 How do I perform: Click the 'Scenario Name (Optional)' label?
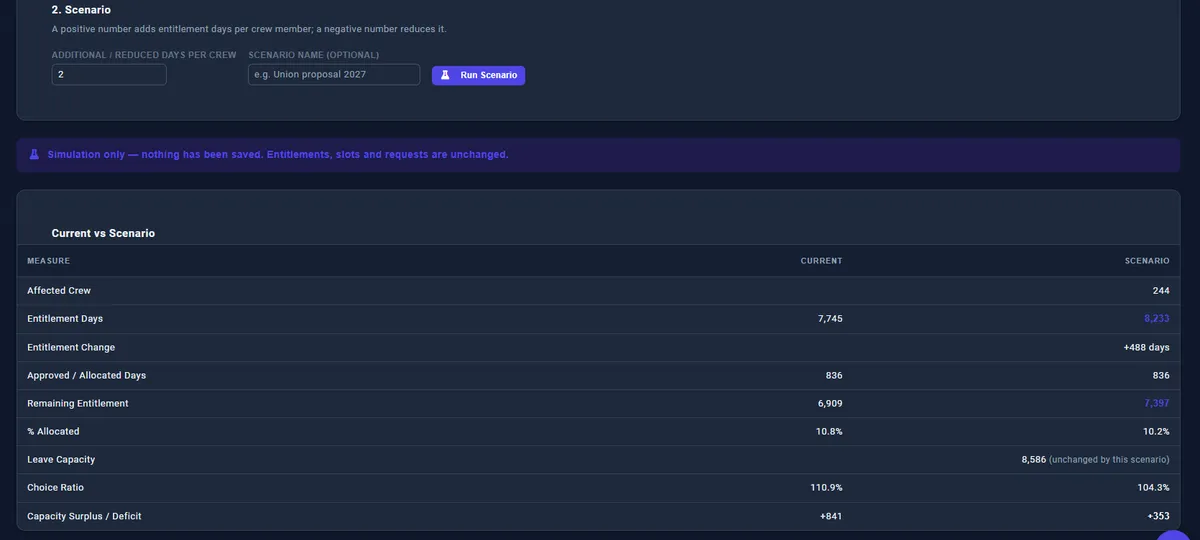point(313,55)
